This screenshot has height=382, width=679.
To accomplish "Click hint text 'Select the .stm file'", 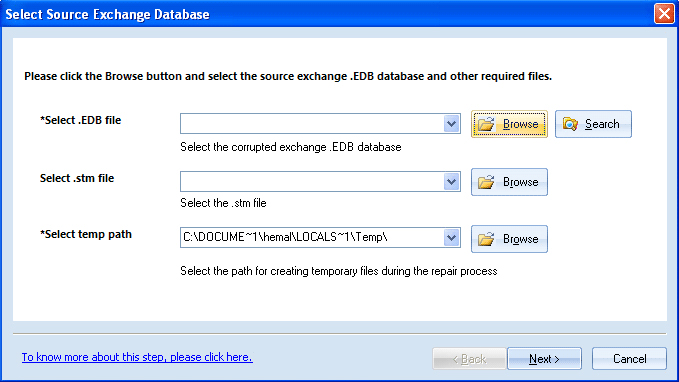I will tap(223, 203).
